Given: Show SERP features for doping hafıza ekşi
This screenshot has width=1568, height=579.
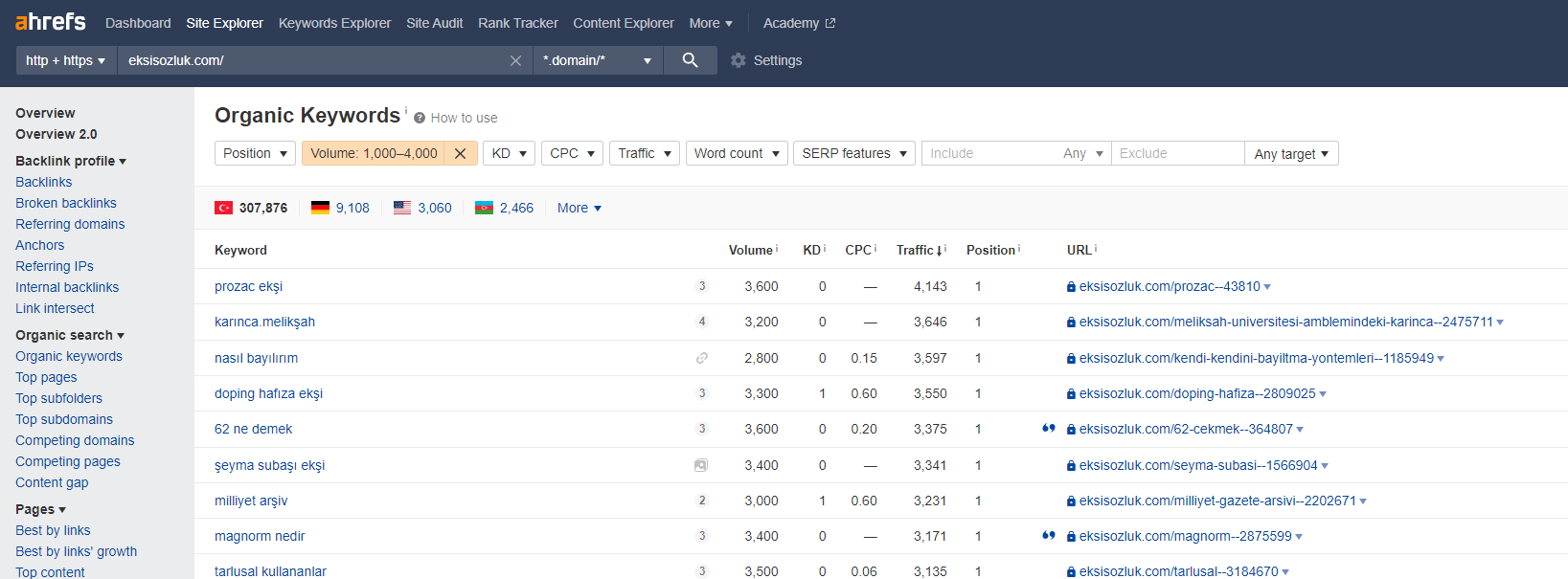Looking at the screenshot, I should [x=702, y=393].
